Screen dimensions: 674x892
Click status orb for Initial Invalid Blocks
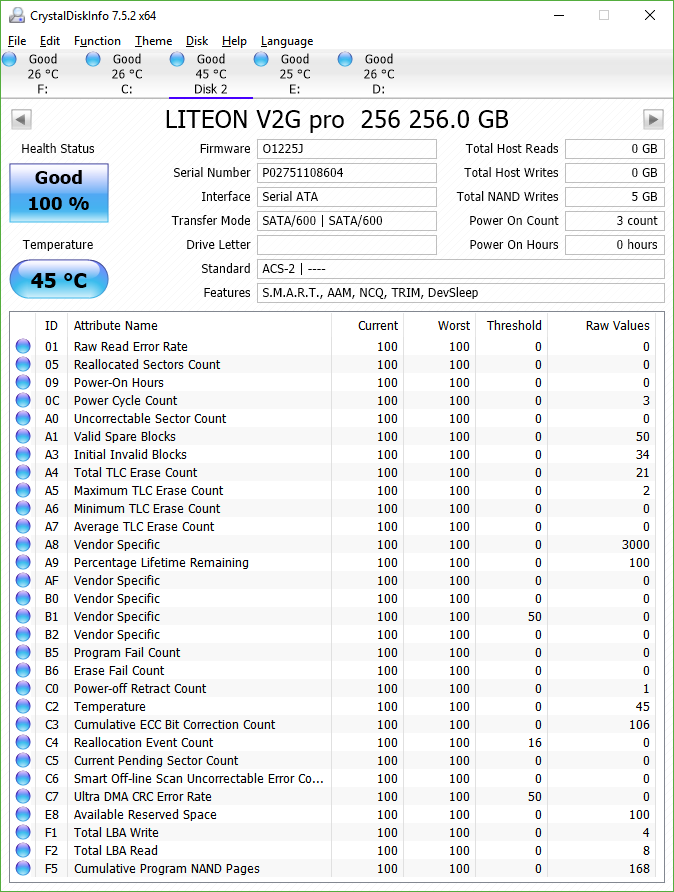(23, 454)
